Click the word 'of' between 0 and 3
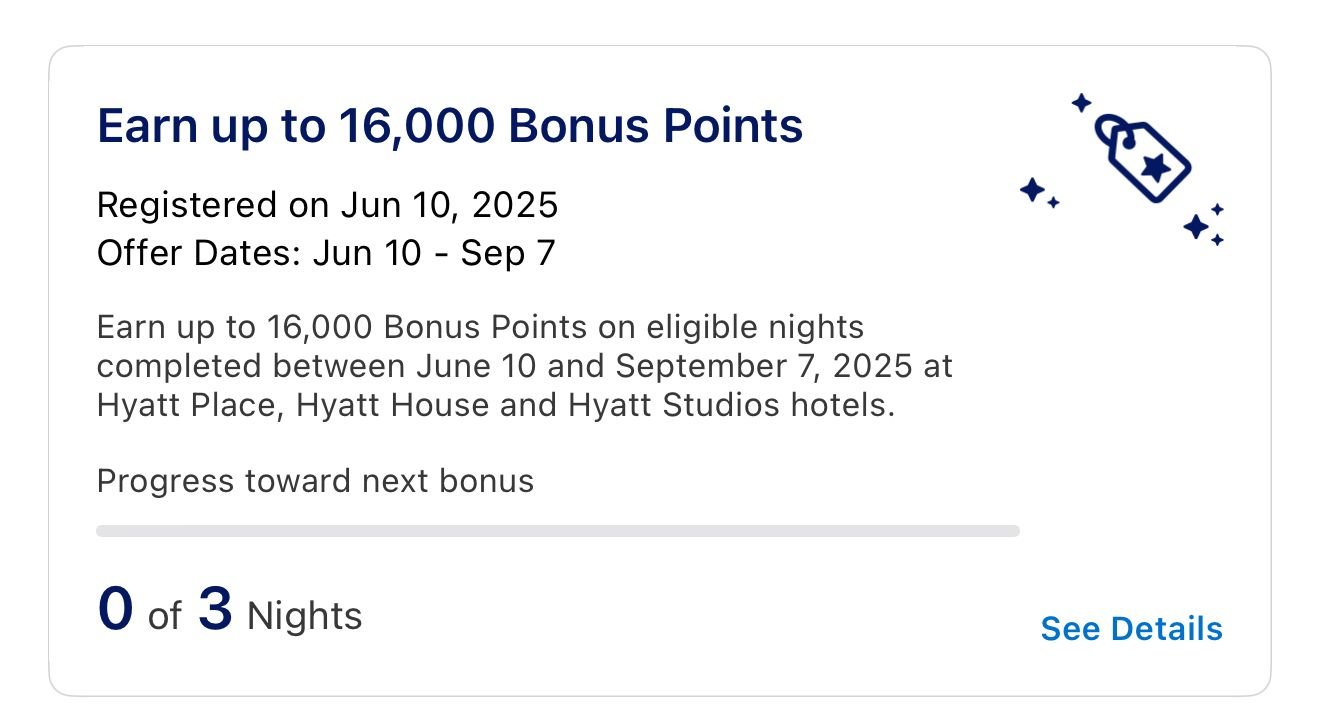 click(164, 617)
